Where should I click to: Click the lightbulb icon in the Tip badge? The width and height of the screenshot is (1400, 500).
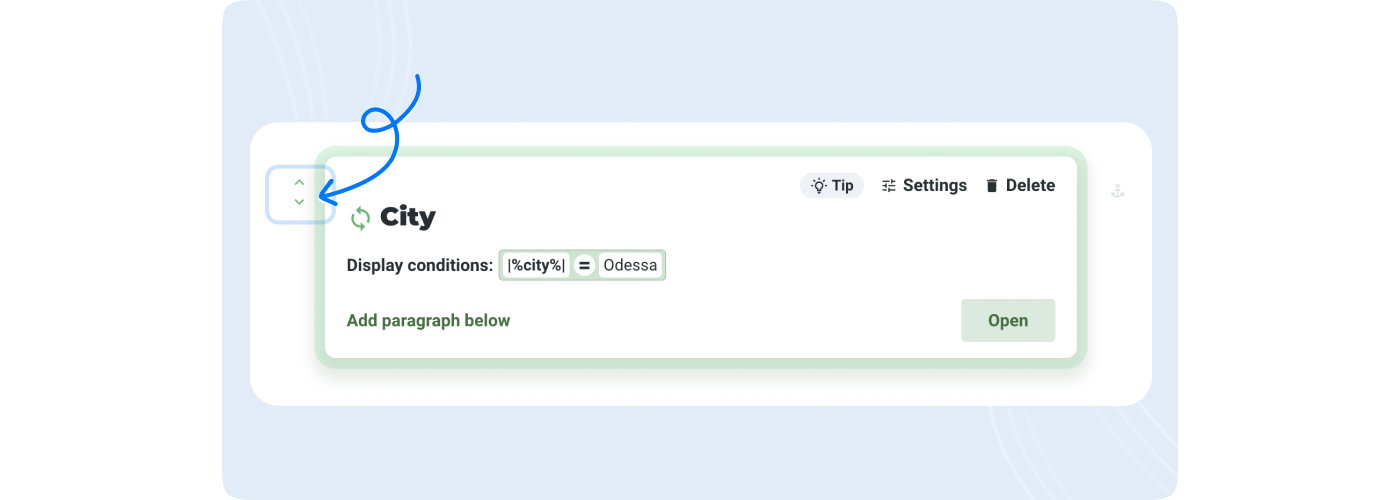click(x=819, y=185)
